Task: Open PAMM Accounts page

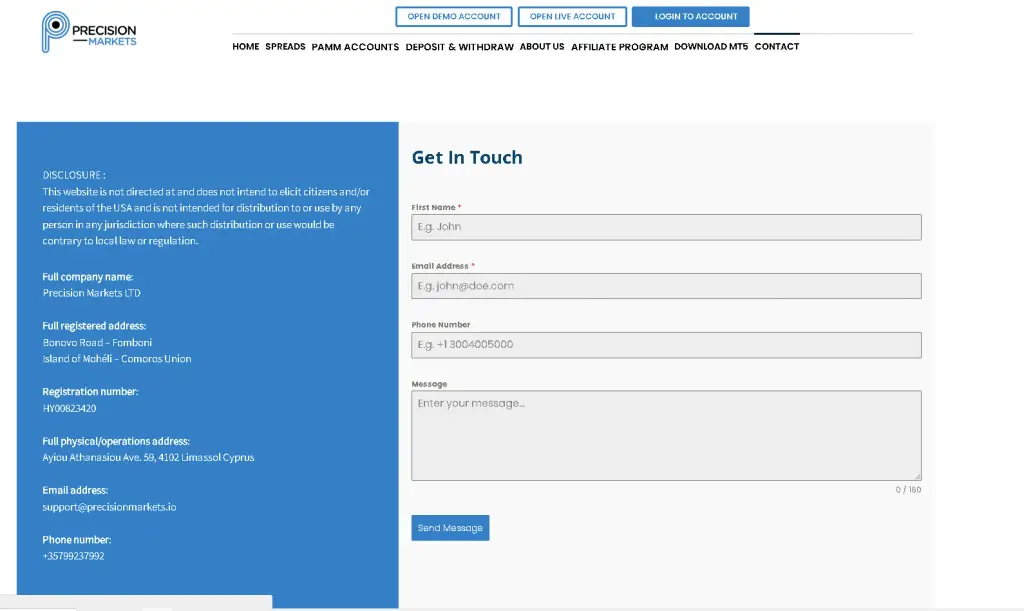Action: point(355,47)
